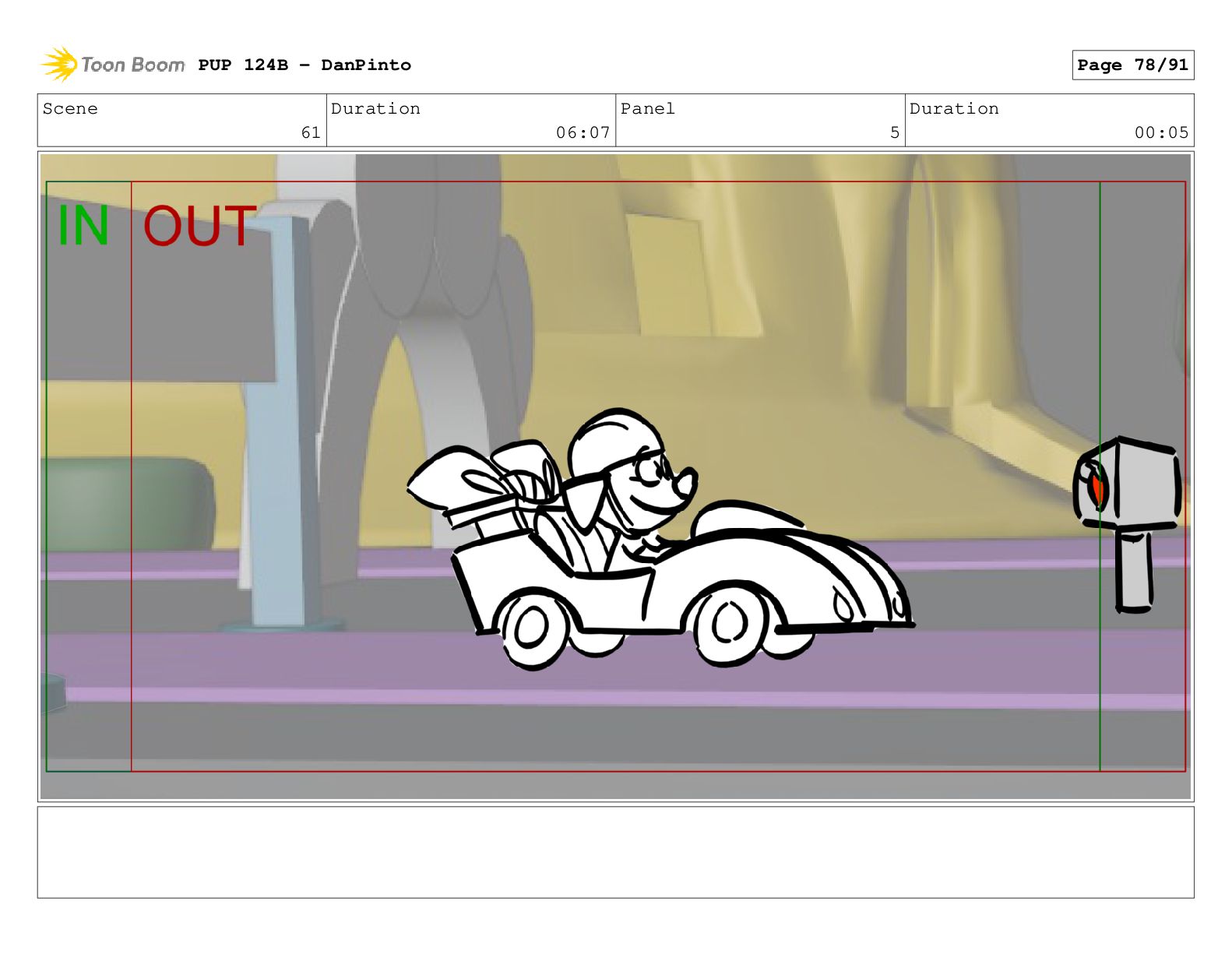Click the scene duration value '06:07'
The image size is (1232, 954).
click(x=583, y=132)
